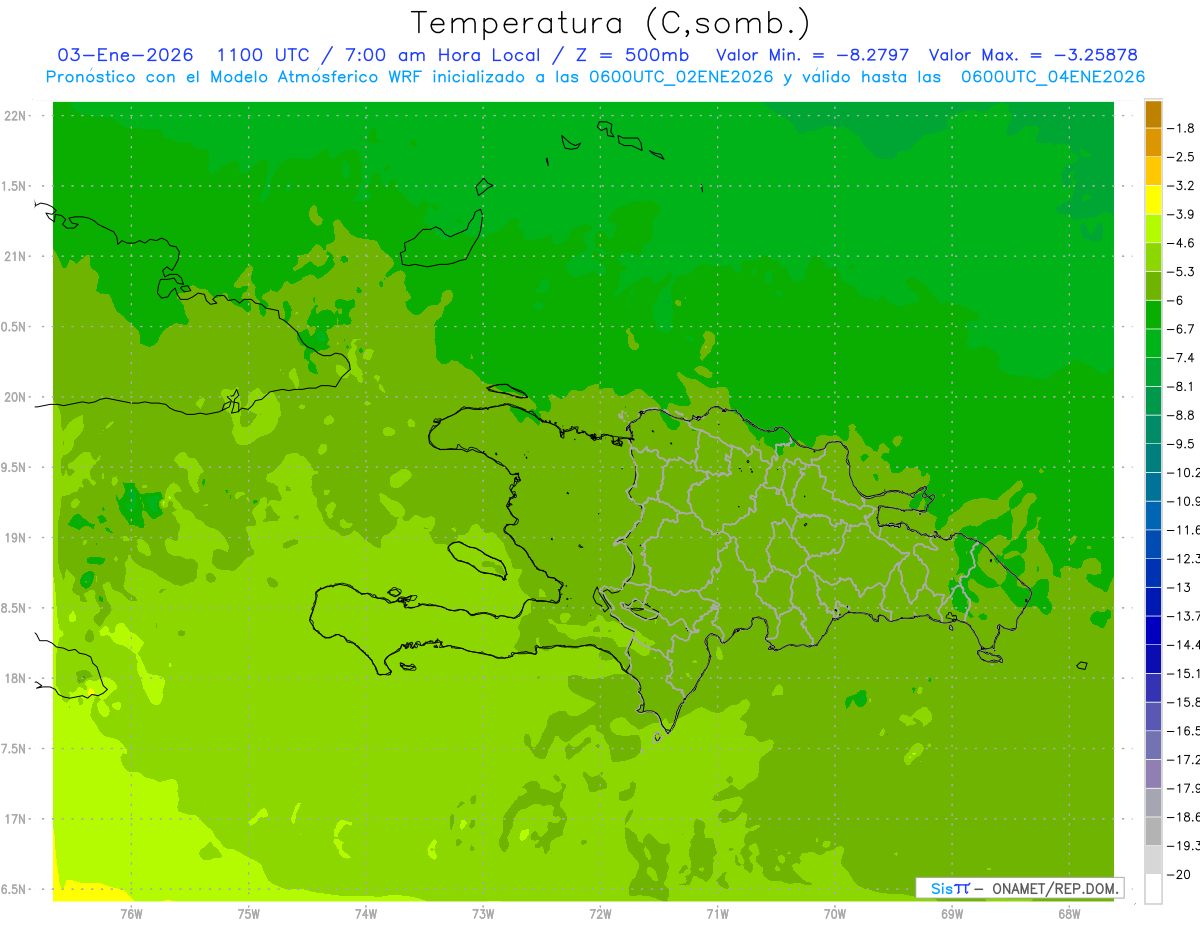Click the '-2.5' colorbar label
Image resolution: width=1200 pixels, height=927 pixels.
click(1181, 157)
